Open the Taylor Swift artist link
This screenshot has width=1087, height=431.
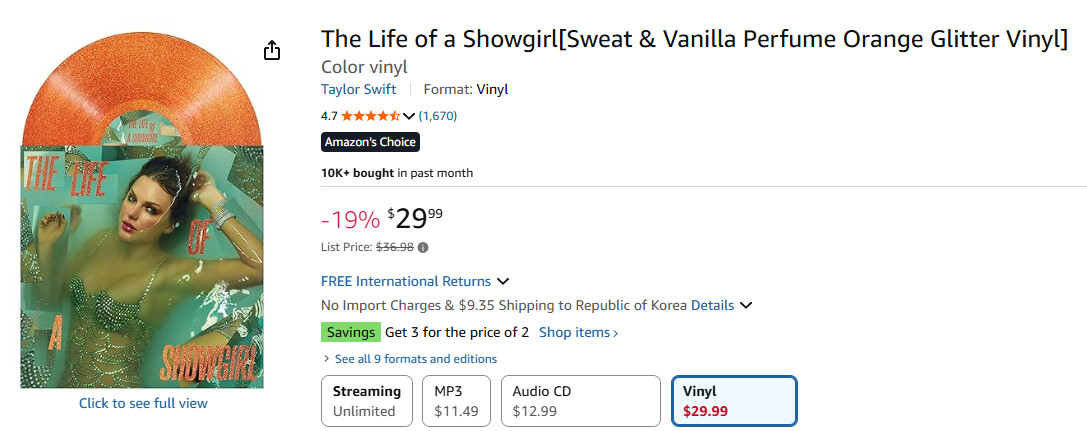pos(360,89)
